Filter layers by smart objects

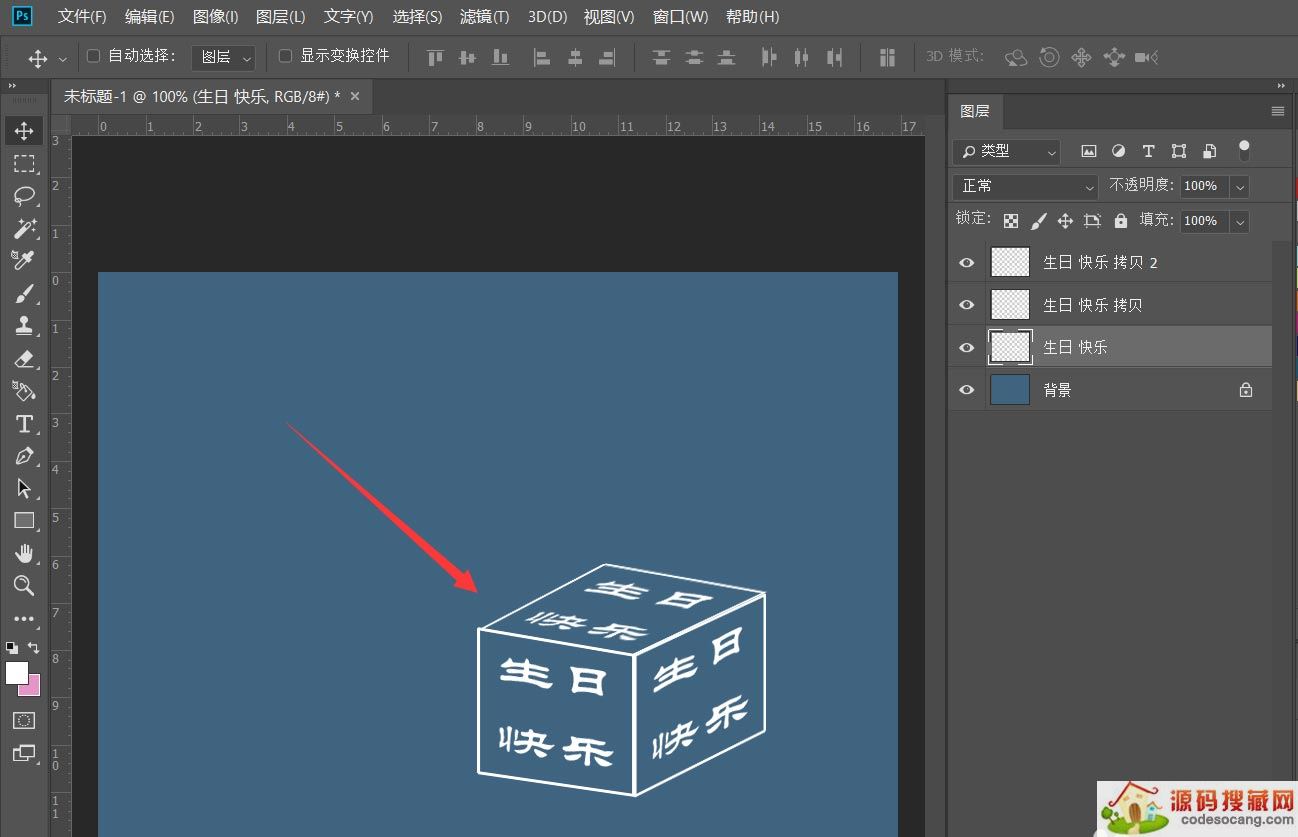1209,151
